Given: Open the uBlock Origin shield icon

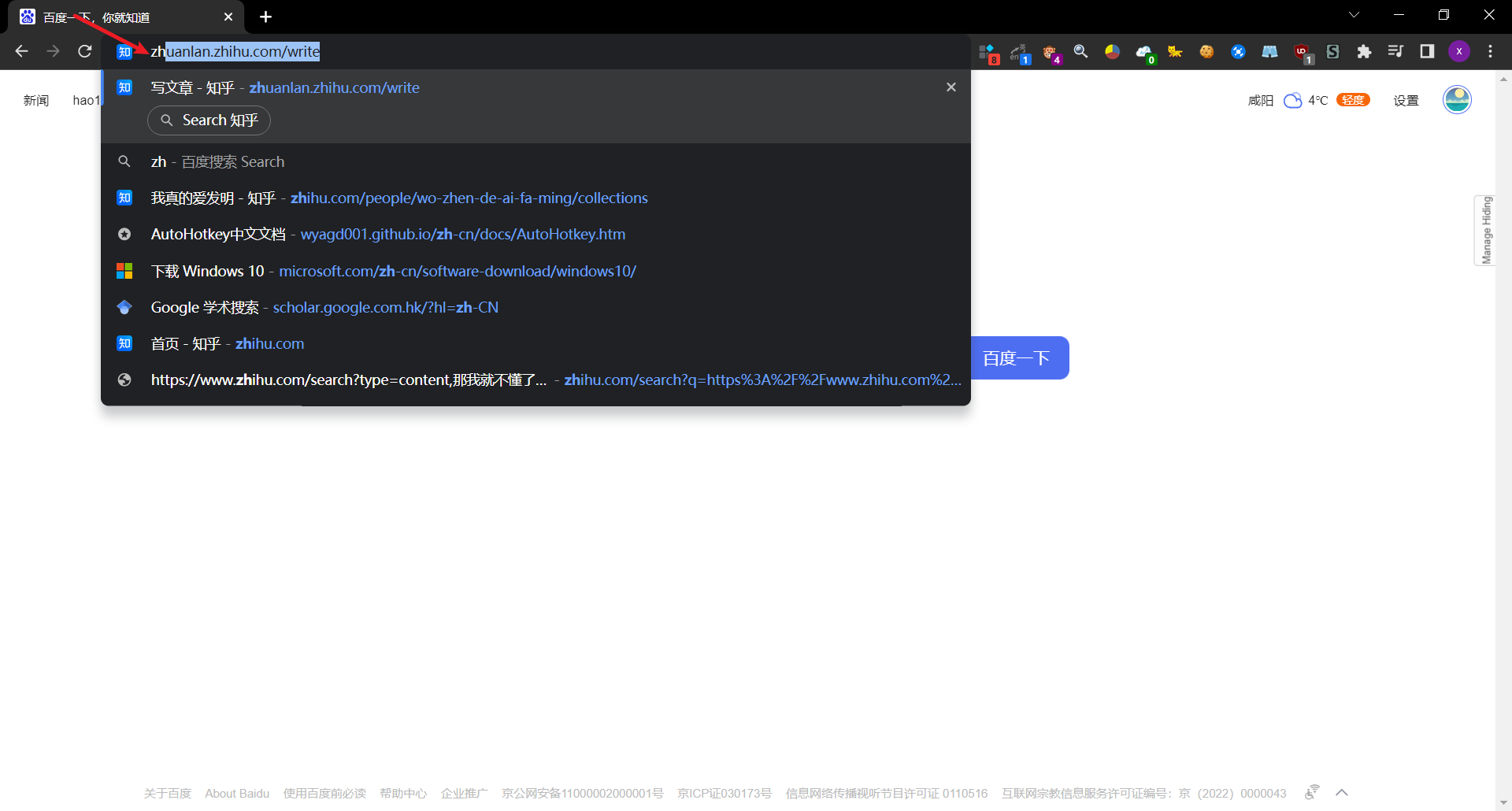Looking at the screenshot, I should point(1303,53).
